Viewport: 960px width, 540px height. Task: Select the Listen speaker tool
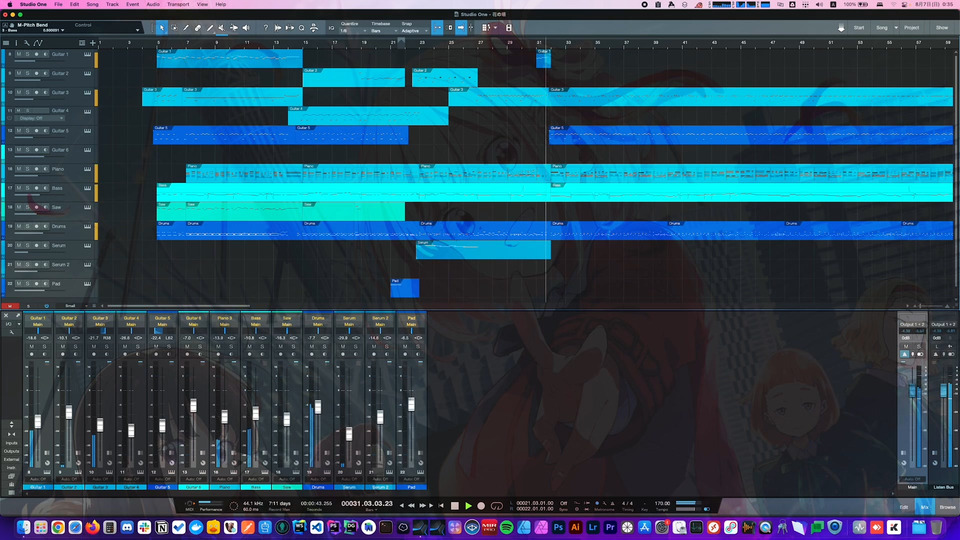246,28
